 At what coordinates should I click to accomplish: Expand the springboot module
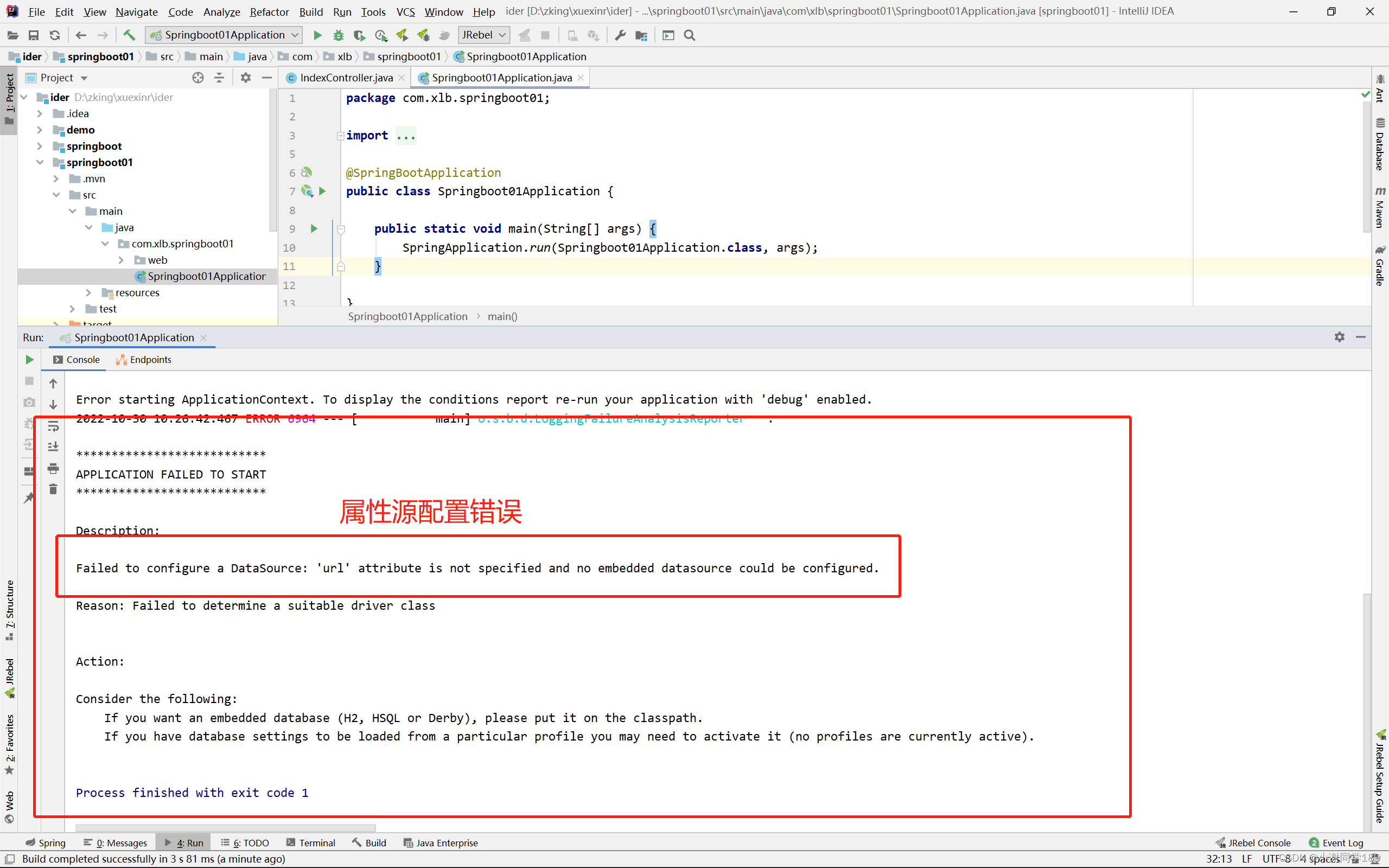coord(40,146)
